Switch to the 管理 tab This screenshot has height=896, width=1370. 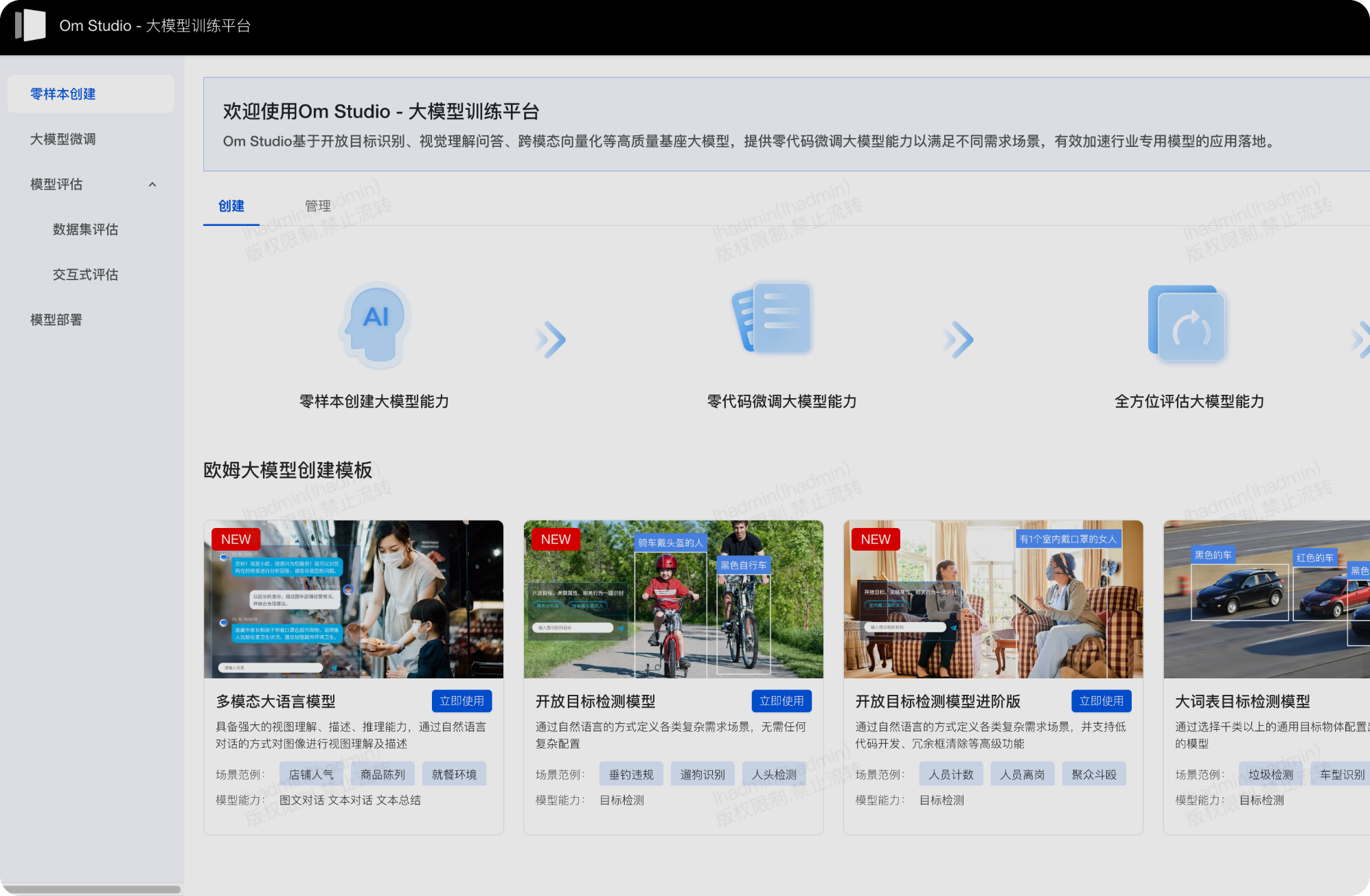tap(318, 206)
